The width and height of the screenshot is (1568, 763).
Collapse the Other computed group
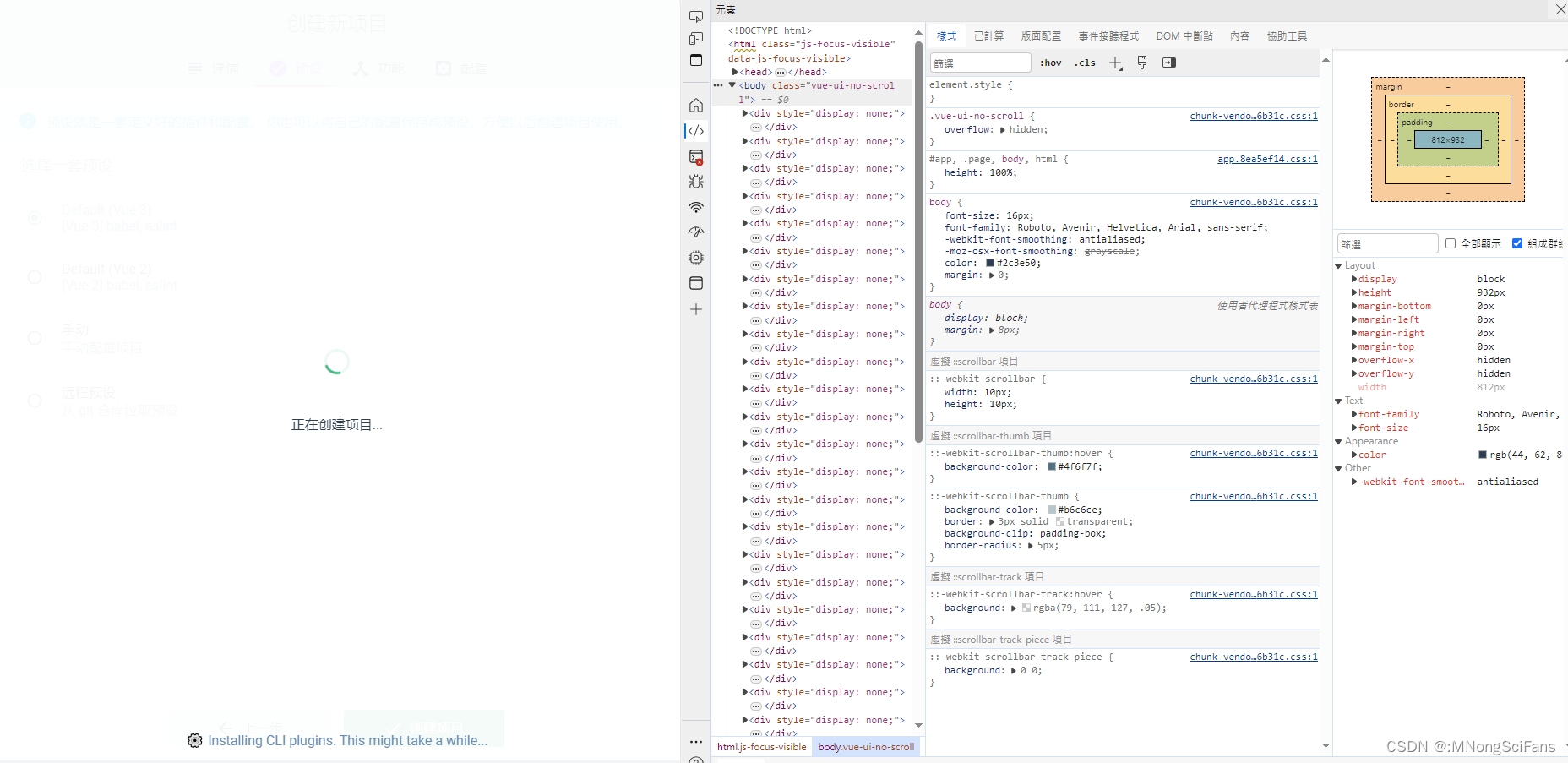coord(1338,468)
